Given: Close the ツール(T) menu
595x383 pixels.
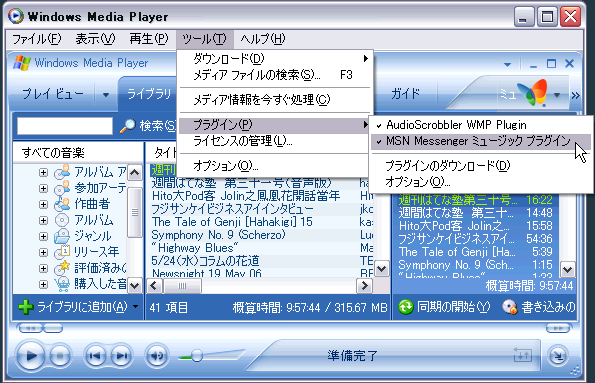Looking at the screenshot, I should [204, 39].
